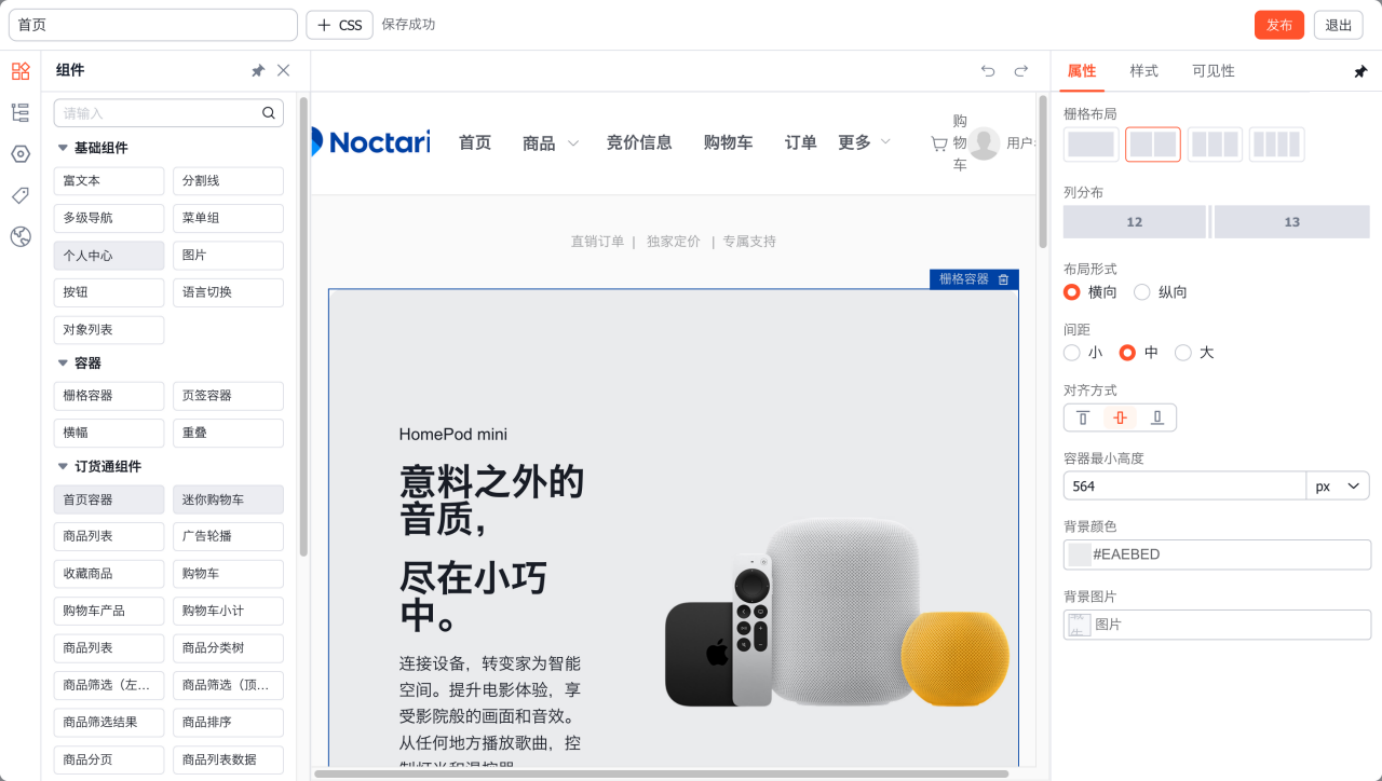Click the background image thumbnail icon
The height and width of the screenshot is (781, 1382).
1079,625
